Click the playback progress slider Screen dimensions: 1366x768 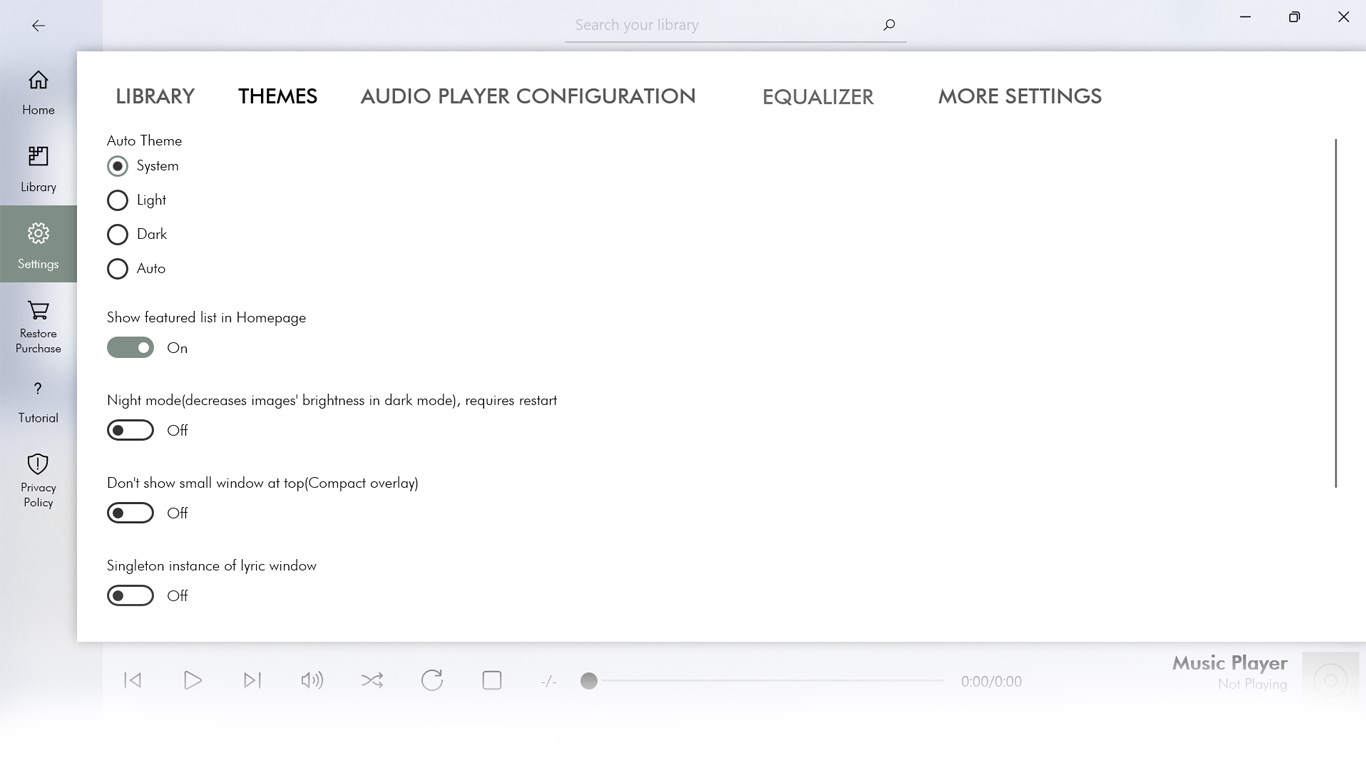[589, 680]
